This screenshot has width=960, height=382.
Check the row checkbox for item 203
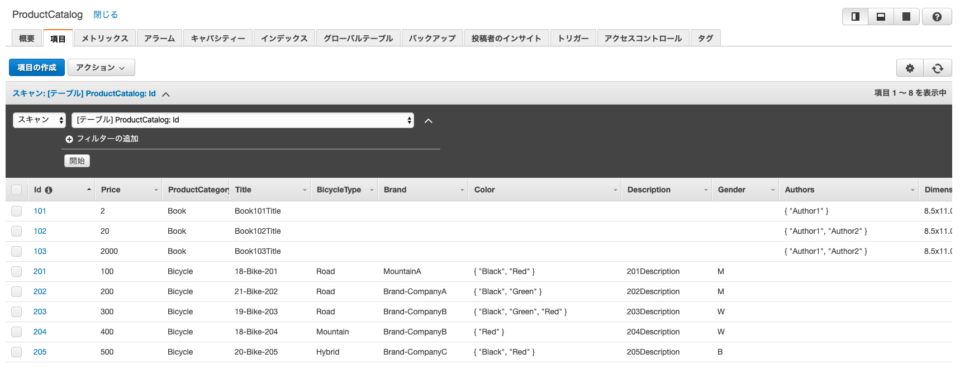(x=17, y=312)
